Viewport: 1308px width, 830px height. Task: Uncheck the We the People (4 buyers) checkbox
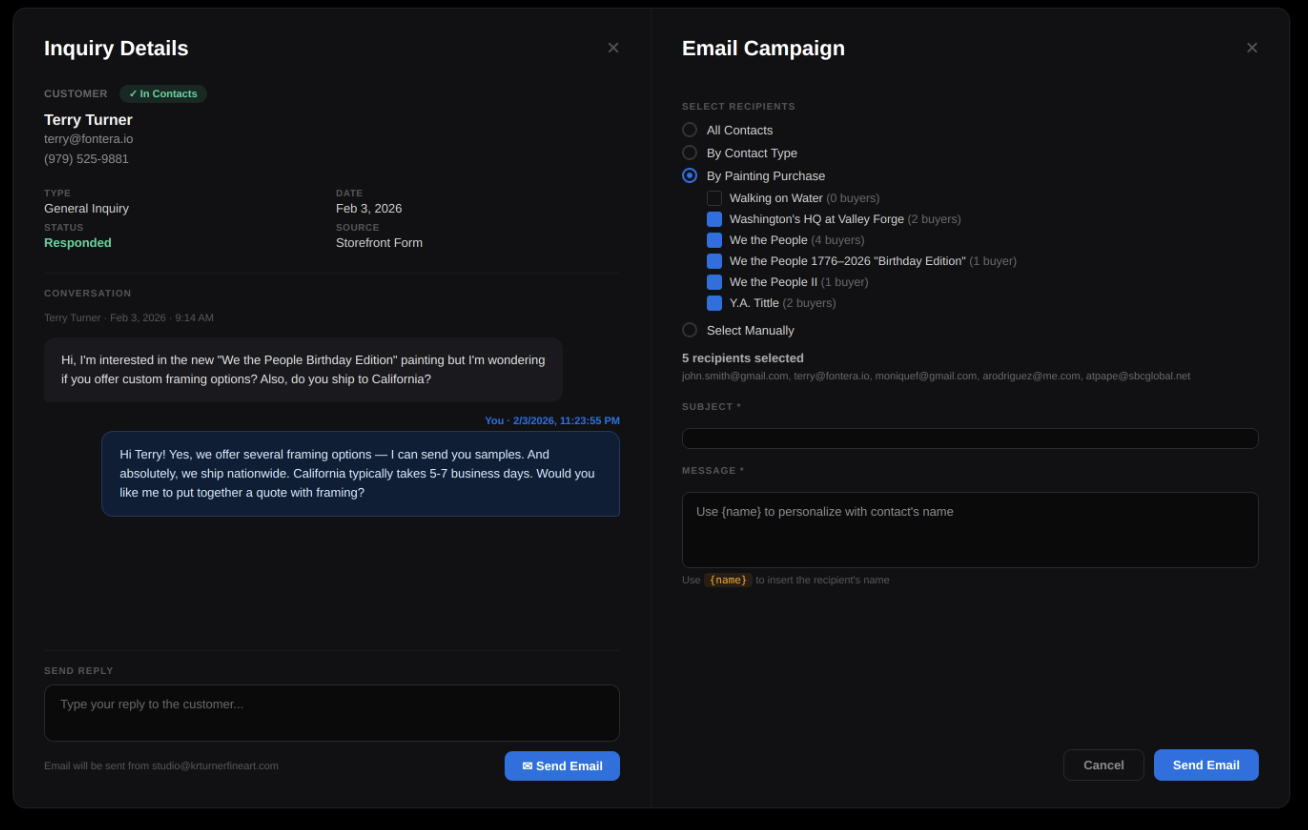(x=714, y=240)
